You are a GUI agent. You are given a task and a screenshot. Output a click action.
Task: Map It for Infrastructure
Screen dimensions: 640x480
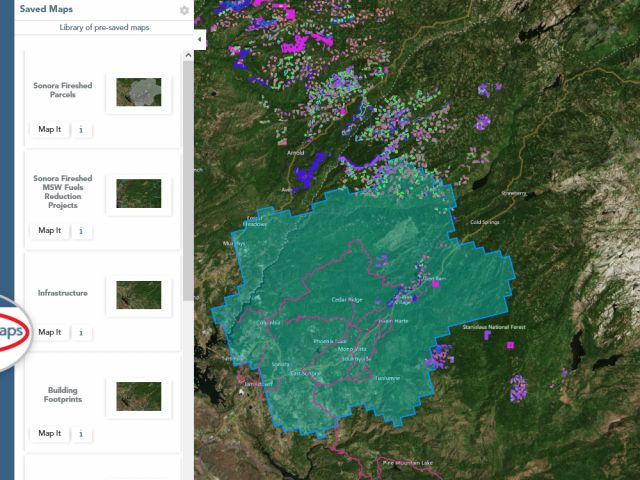[49, 332]
